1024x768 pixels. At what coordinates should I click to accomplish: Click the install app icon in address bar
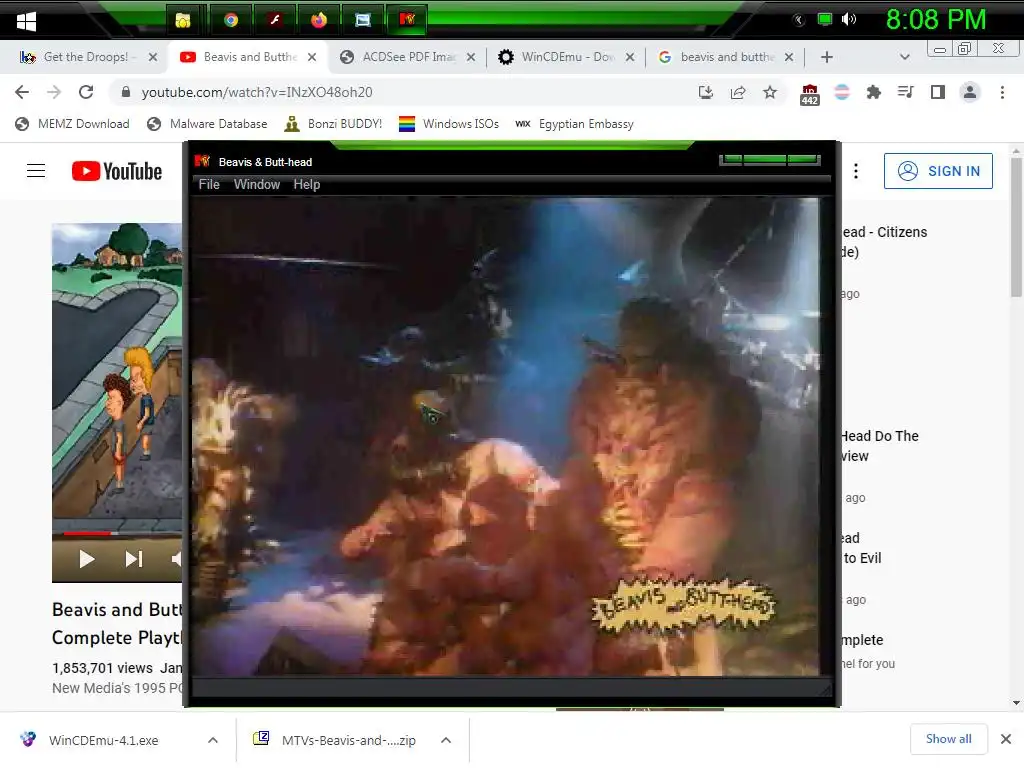pyautogui.click(x=705, y=92)
